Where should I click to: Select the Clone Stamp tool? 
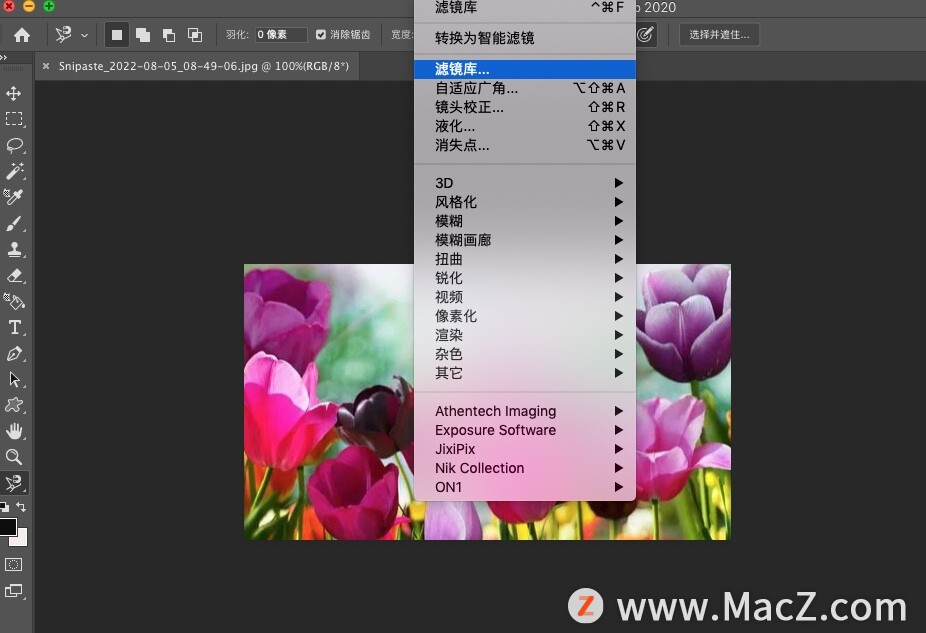(14, 249)
